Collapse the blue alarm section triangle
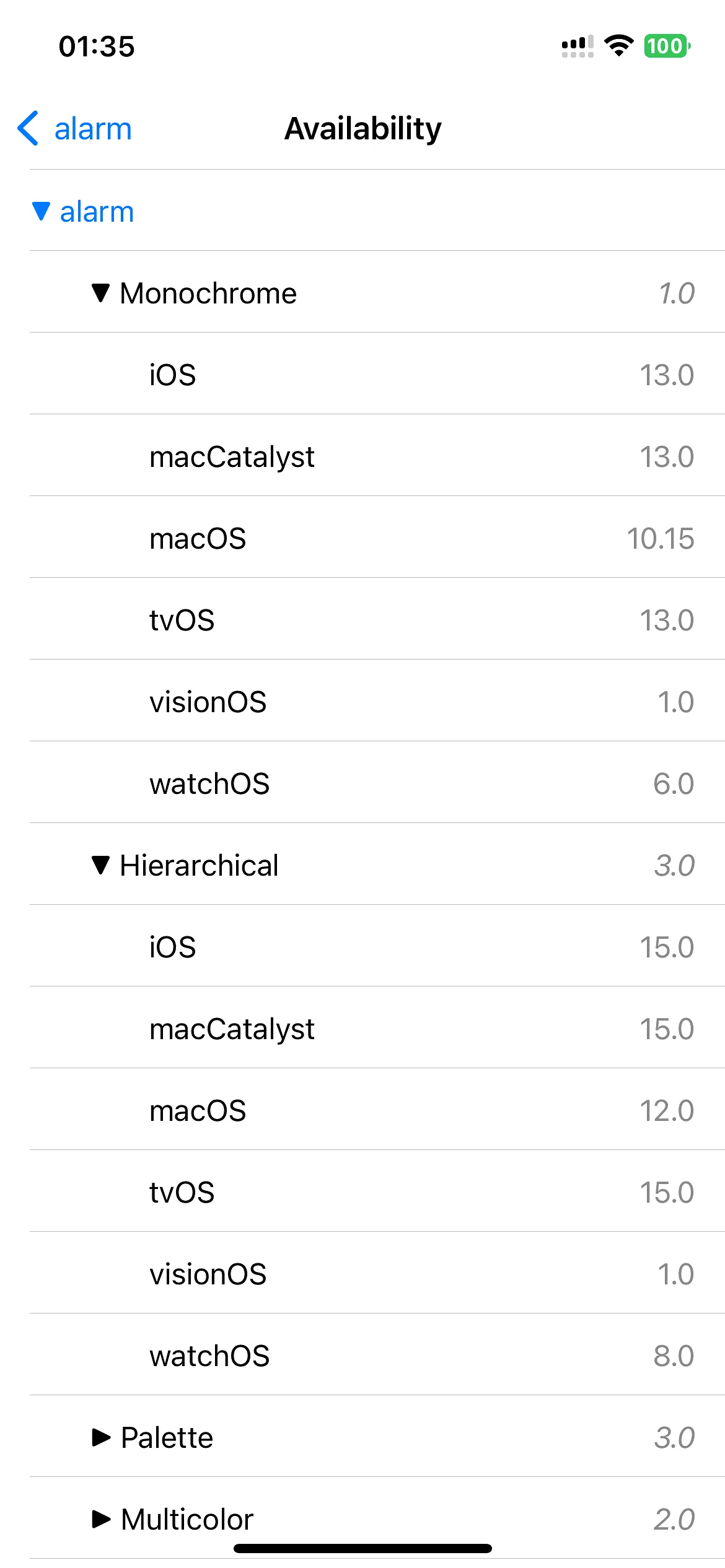Screen dimensions: 725x1568 point(41,211)
